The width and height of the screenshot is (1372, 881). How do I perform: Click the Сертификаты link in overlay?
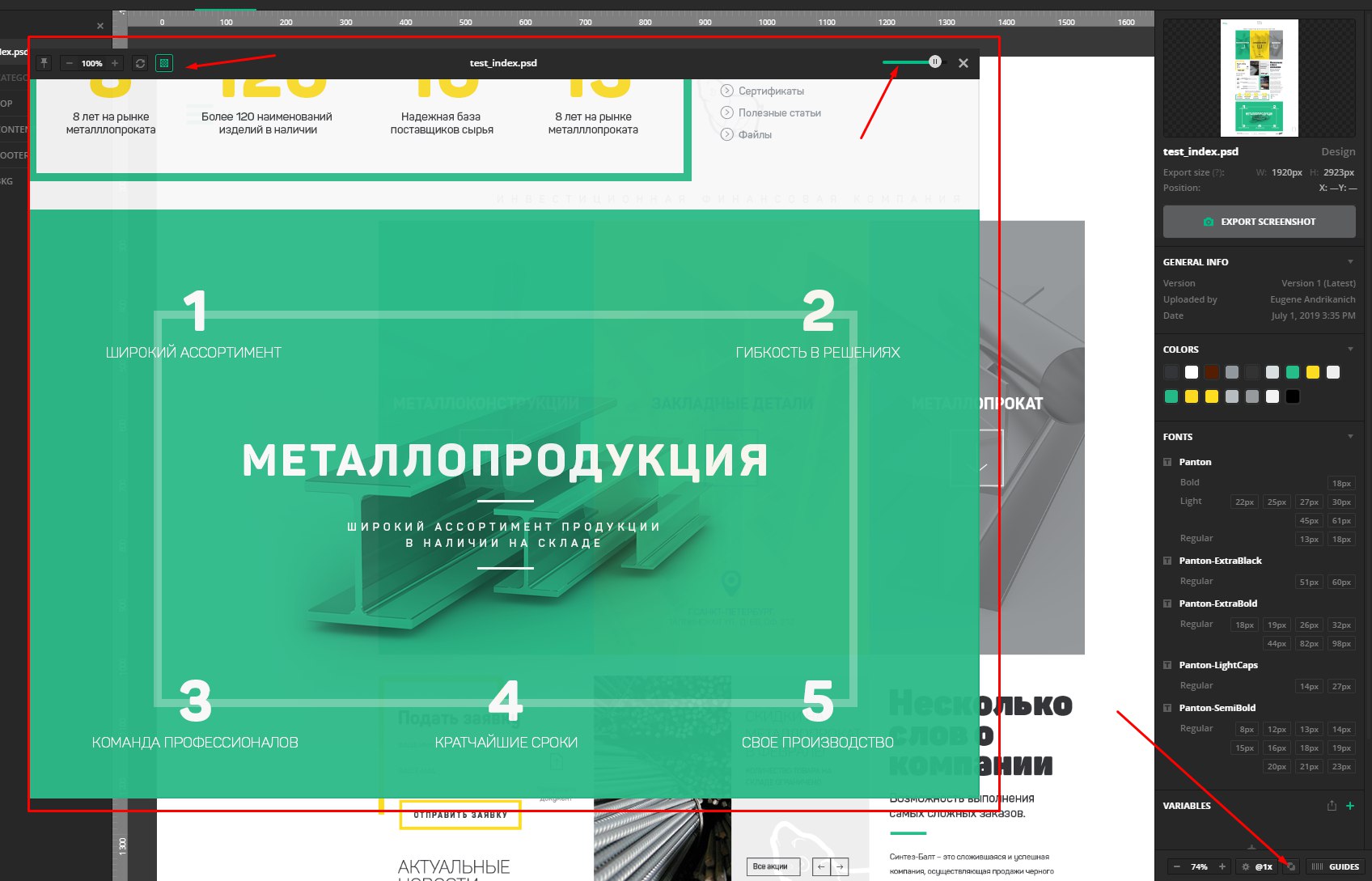click(771, 91)
